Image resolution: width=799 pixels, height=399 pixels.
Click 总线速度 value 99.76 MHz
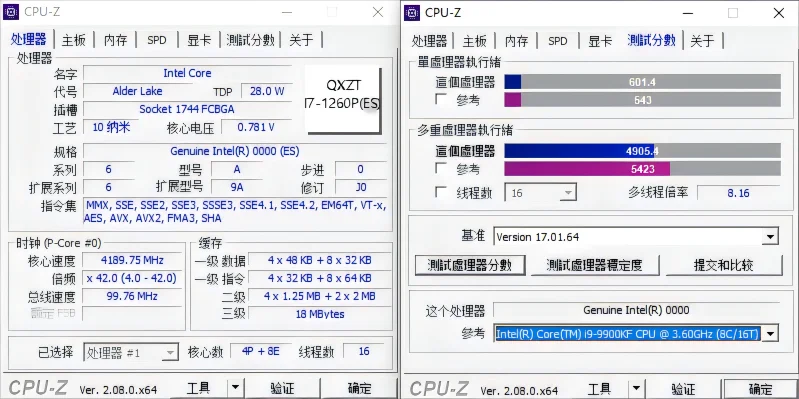click(x=132, y=296)
